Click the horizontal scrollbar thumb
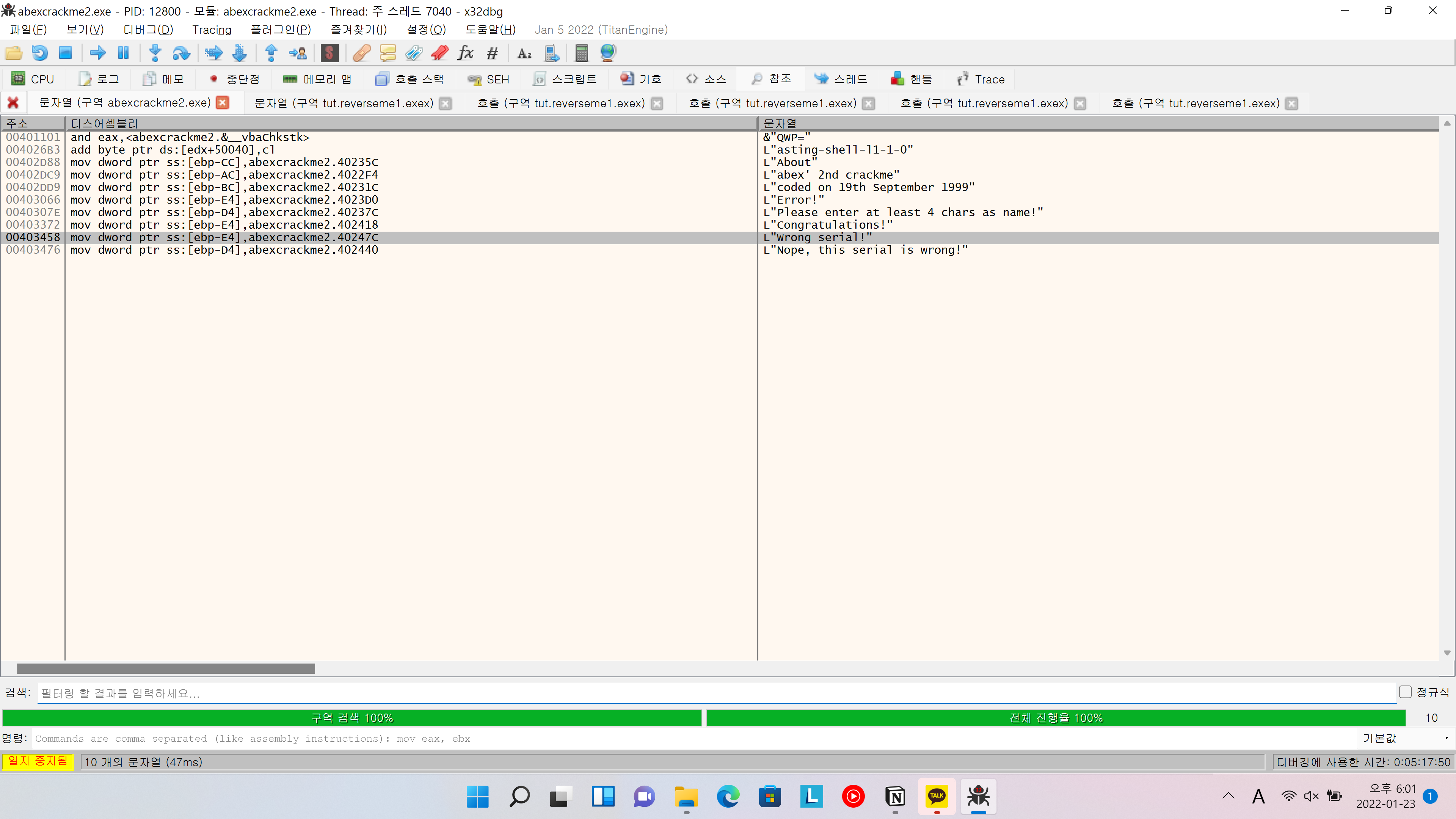The width and height of the screenshot is (1456, 819). (x=166, y=668)
